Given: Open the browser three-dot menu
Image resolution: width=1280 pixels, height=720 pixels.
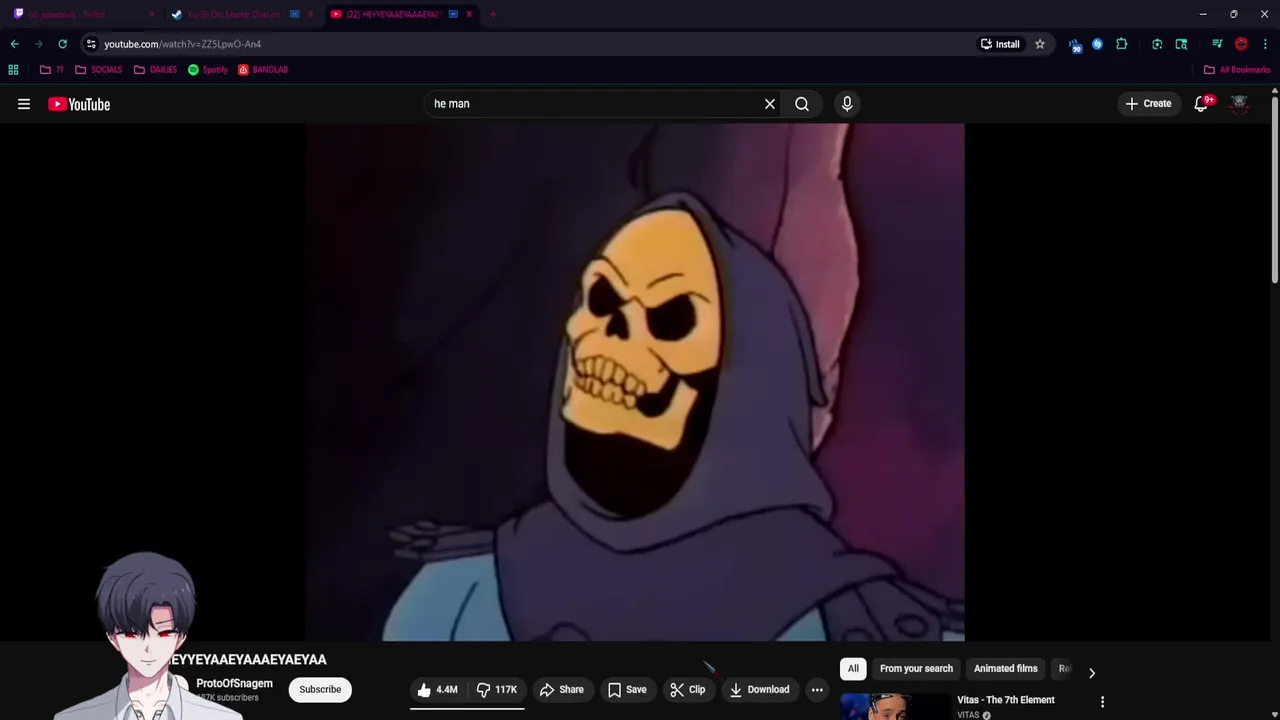Looking at the screenshot, I should [x=1265, y=44].
